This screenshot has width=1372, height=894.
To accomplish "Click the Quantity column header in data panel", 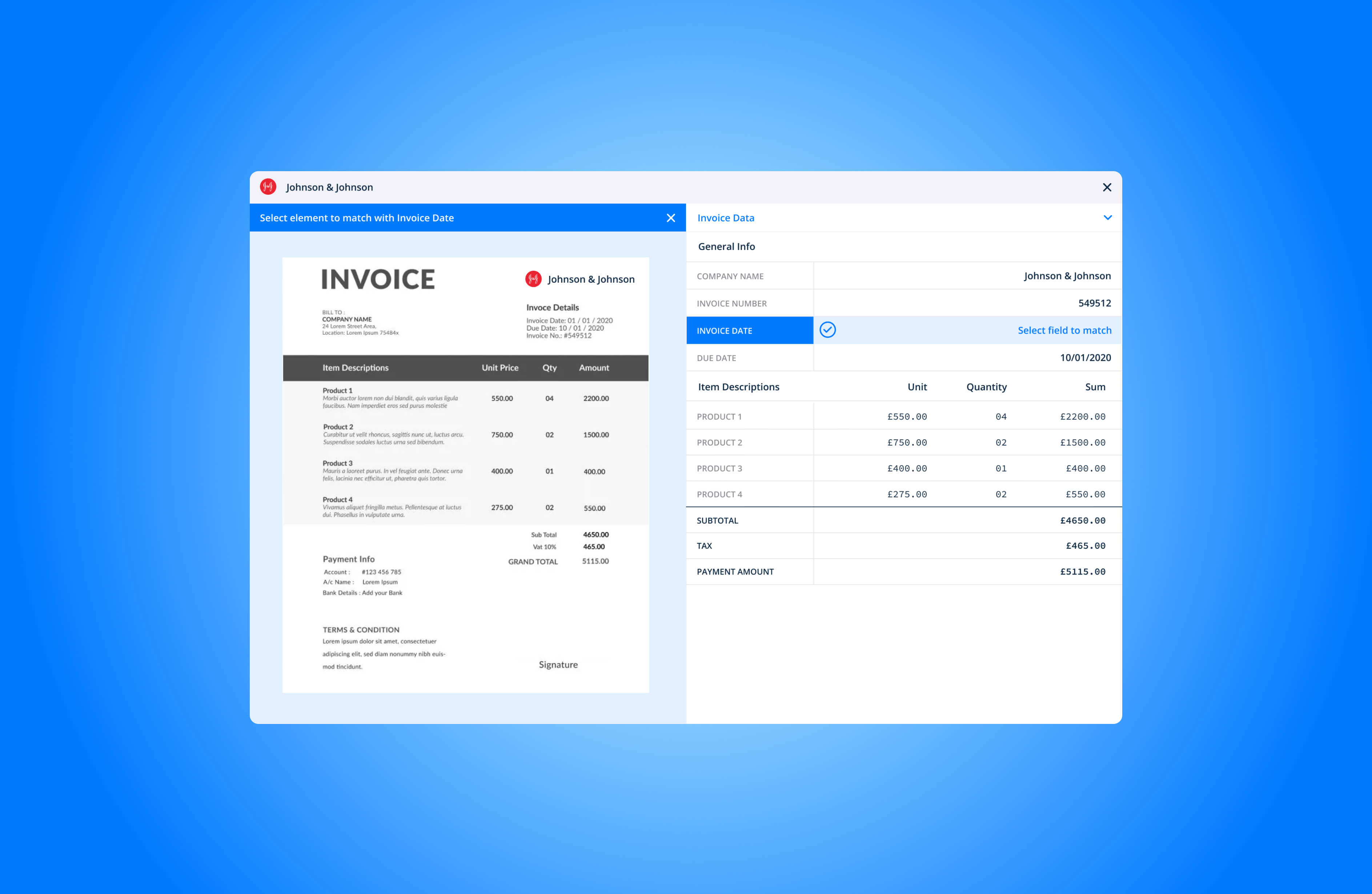I will point(986,387).
